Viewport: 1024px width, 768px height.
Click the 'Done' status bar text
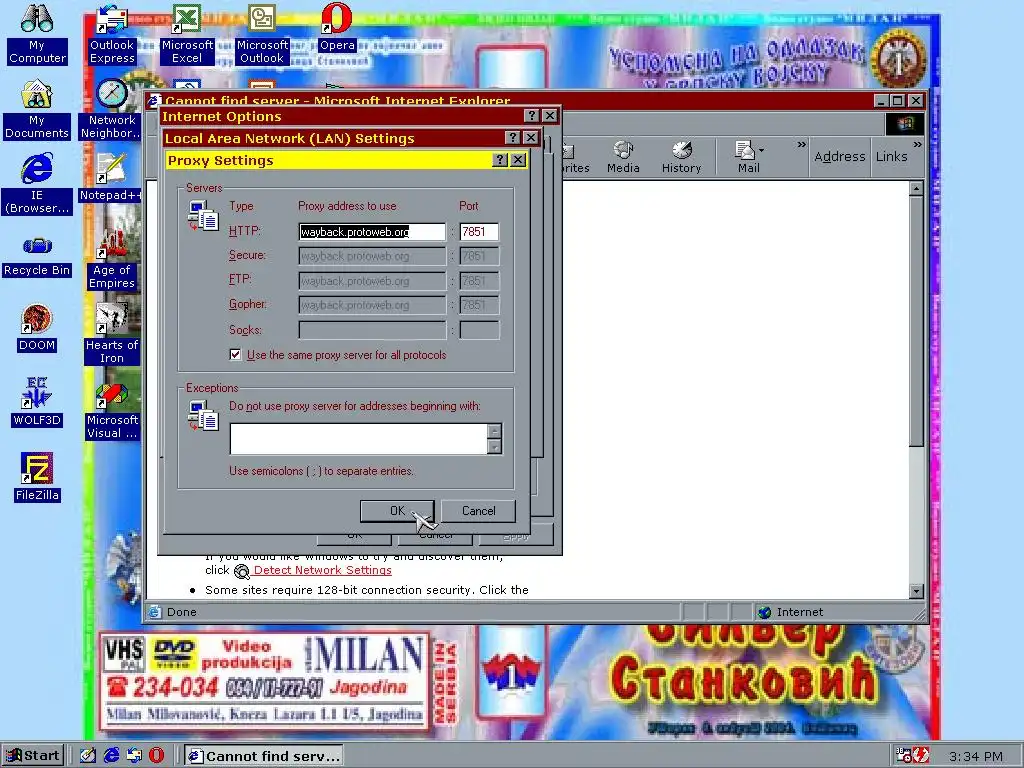182,612
